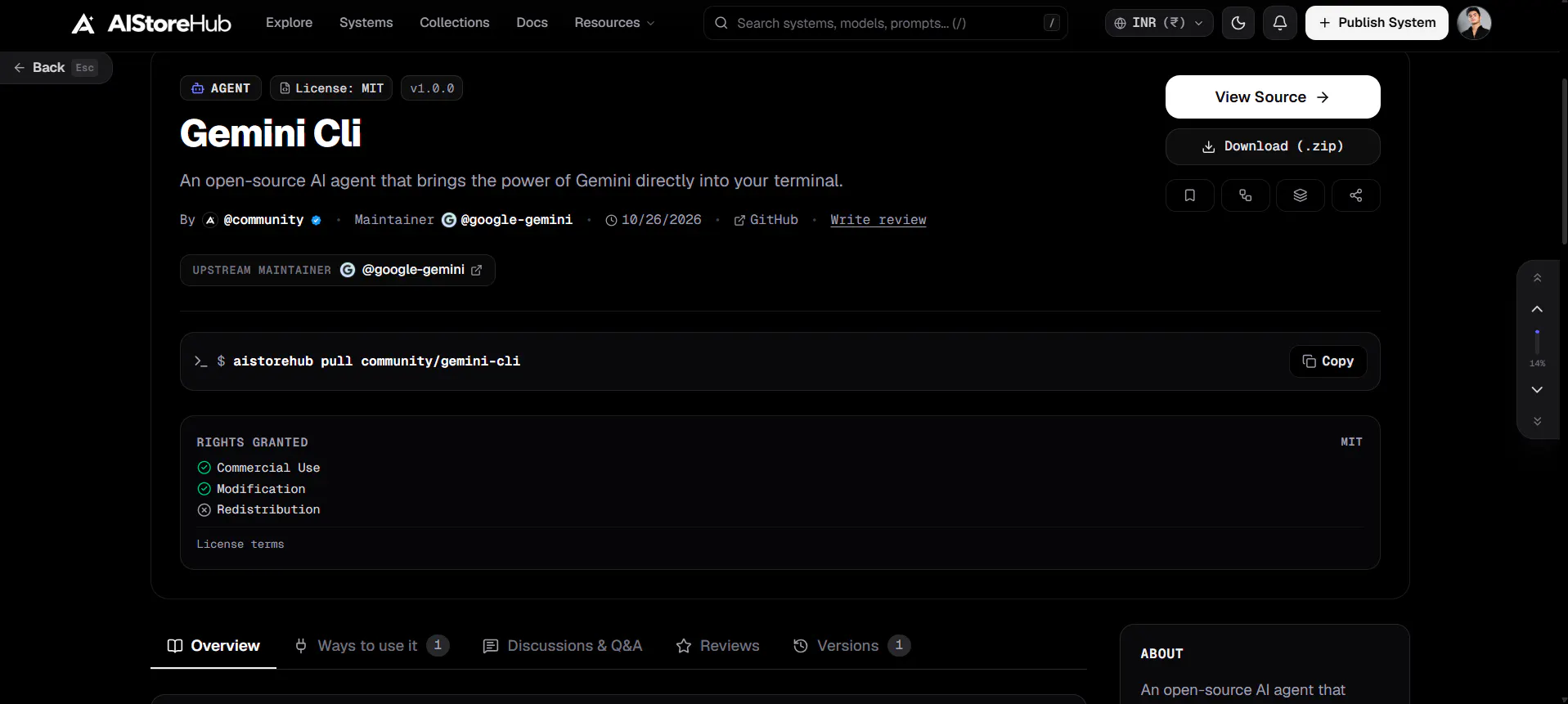Click the v1.0.0 version badge
Image resolution: width=1568 pixels, height=704 pixels.
(x=432, y=88)
